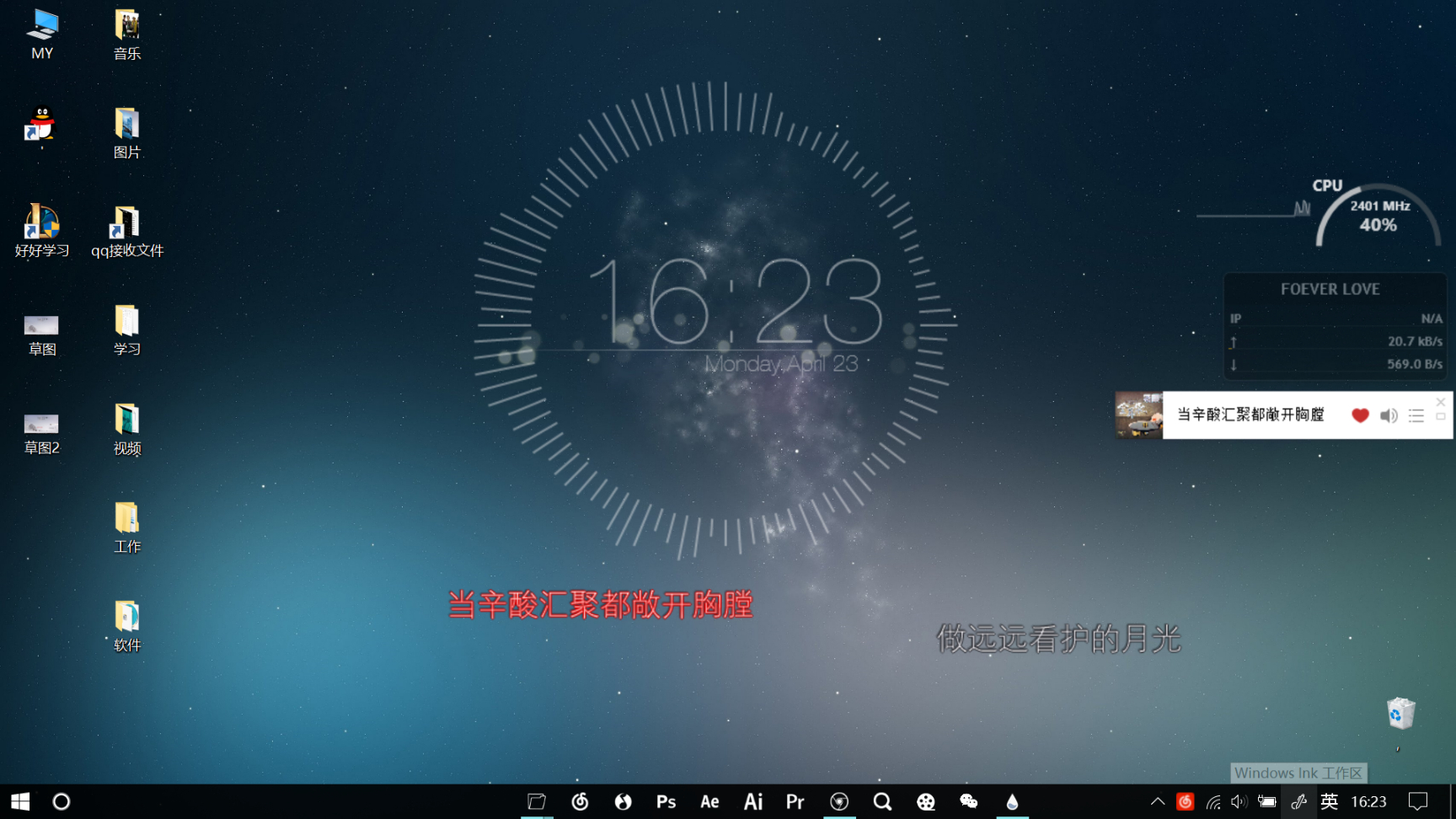Open the 视频 folder on desktop

[127, 429]
